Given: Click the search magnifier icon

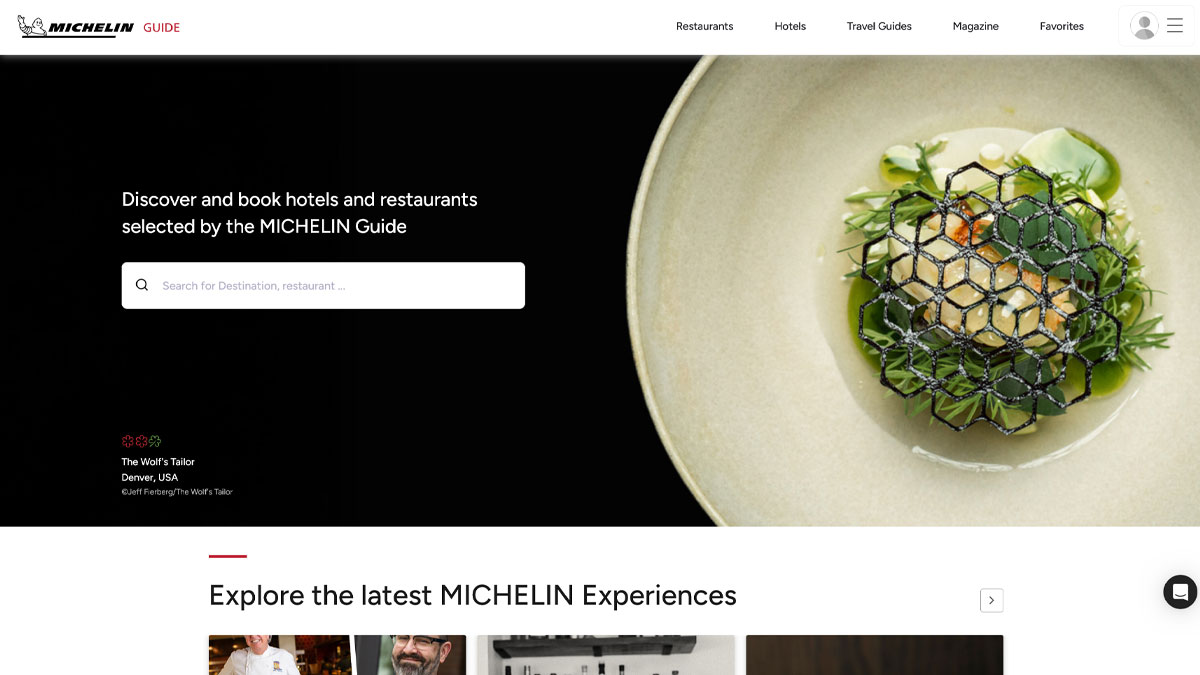Looking at the screenshot, I should tap(142, 285).
